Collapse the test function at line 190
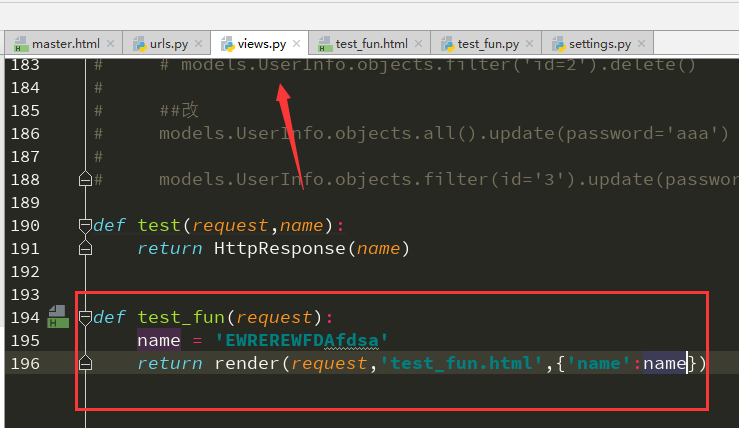Screen dimensions: 739x428 pos(85,226)
